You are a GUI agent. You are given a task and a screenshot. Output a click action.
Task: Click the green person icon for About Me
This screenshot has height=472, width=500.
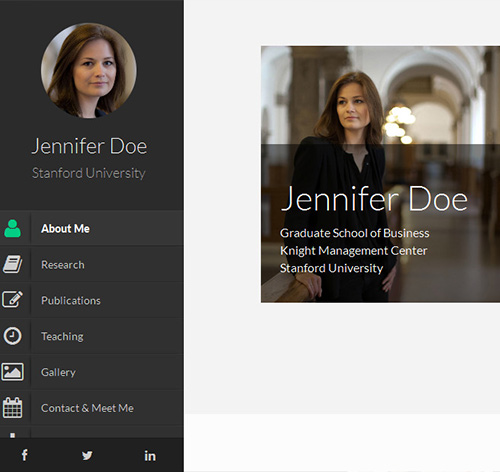coord(12,228)
